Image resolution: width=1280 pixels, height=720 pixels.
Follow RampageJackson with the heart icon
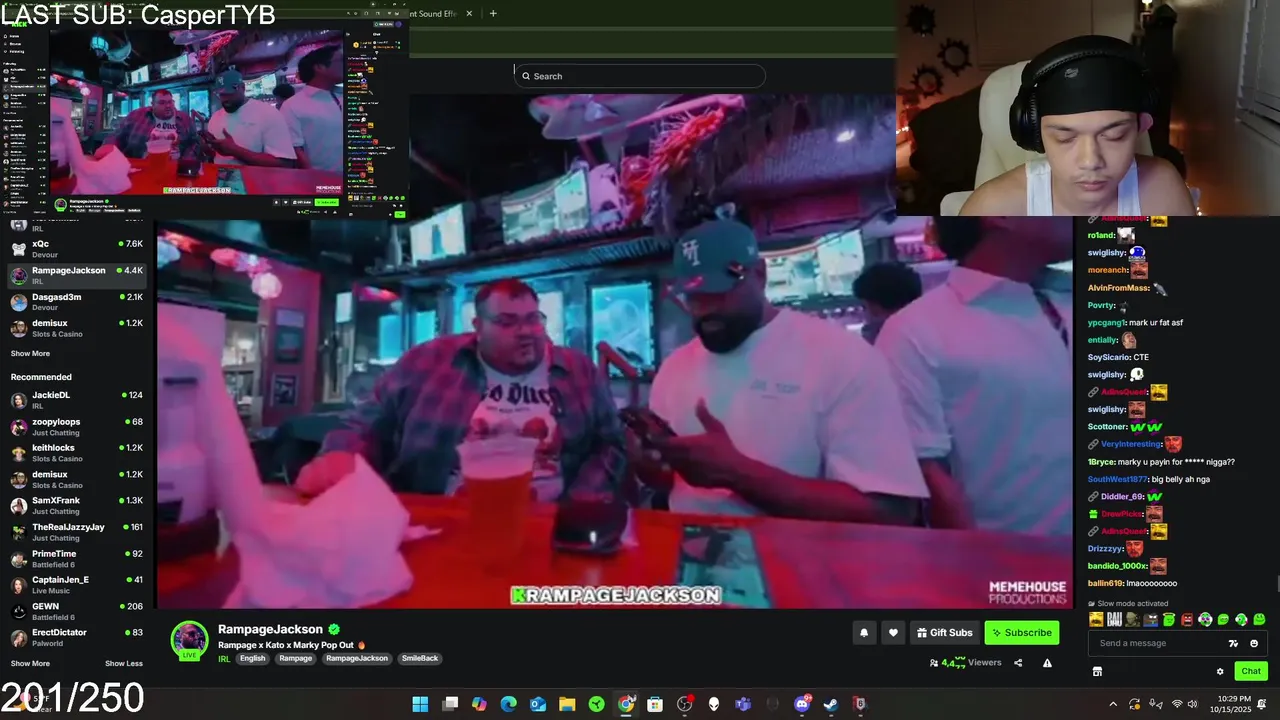(x=893, y=633)
